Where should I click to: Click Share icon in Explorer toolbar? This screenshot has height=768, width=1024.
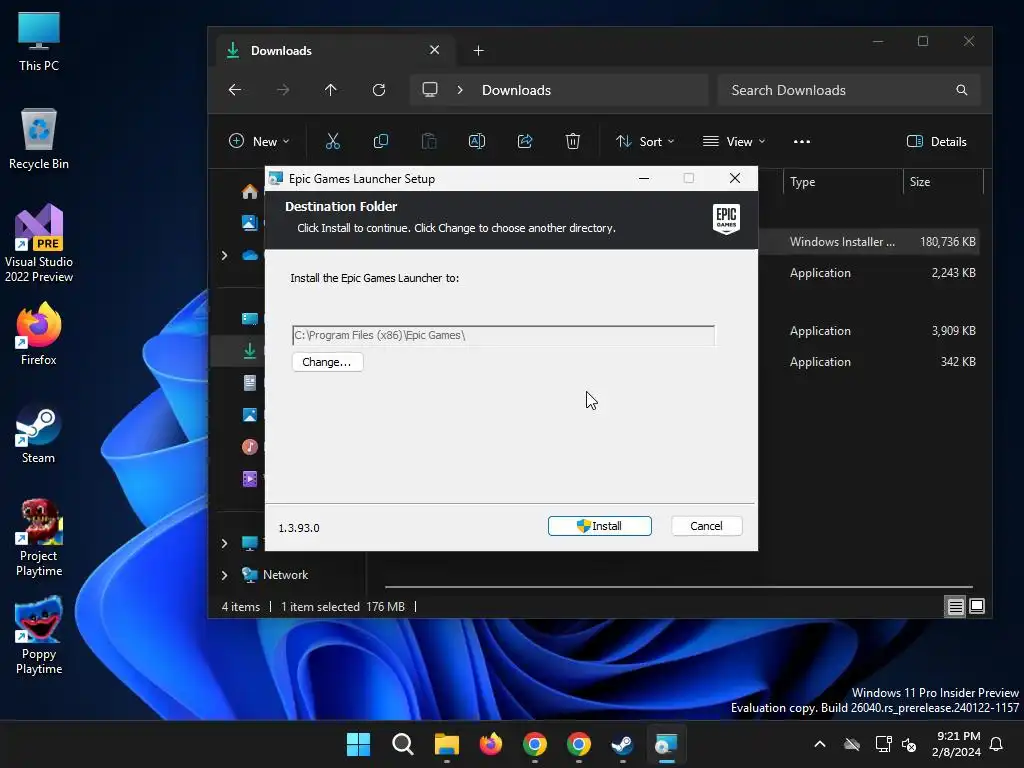(x=525, y=141)
